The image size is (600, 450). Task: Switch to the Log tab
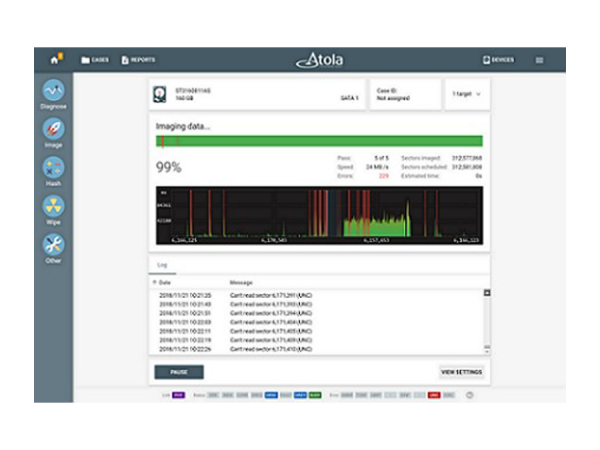coord(161,265)
